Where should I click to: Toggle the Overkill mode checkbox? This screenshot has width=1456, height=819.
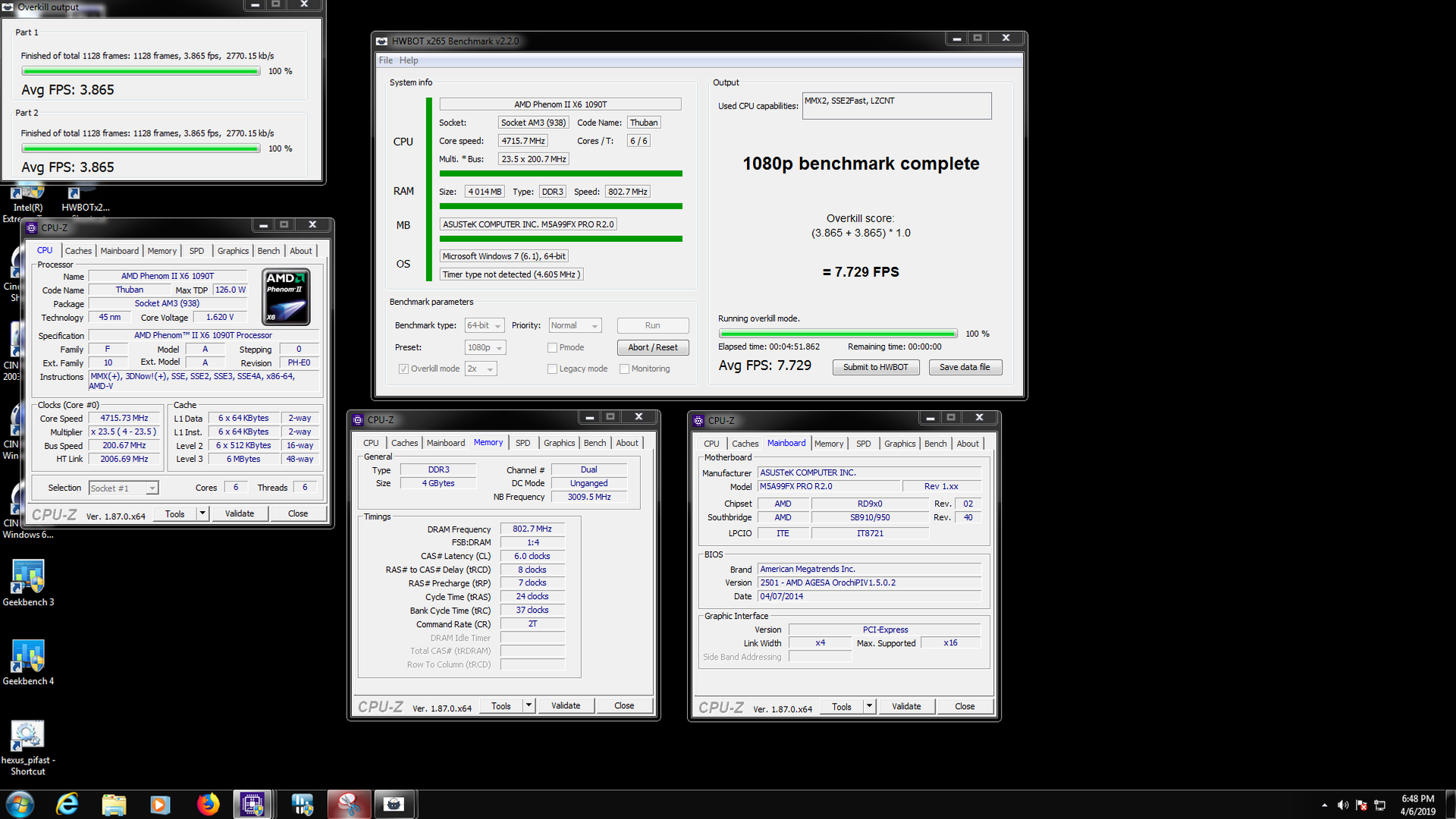point(403,369)
